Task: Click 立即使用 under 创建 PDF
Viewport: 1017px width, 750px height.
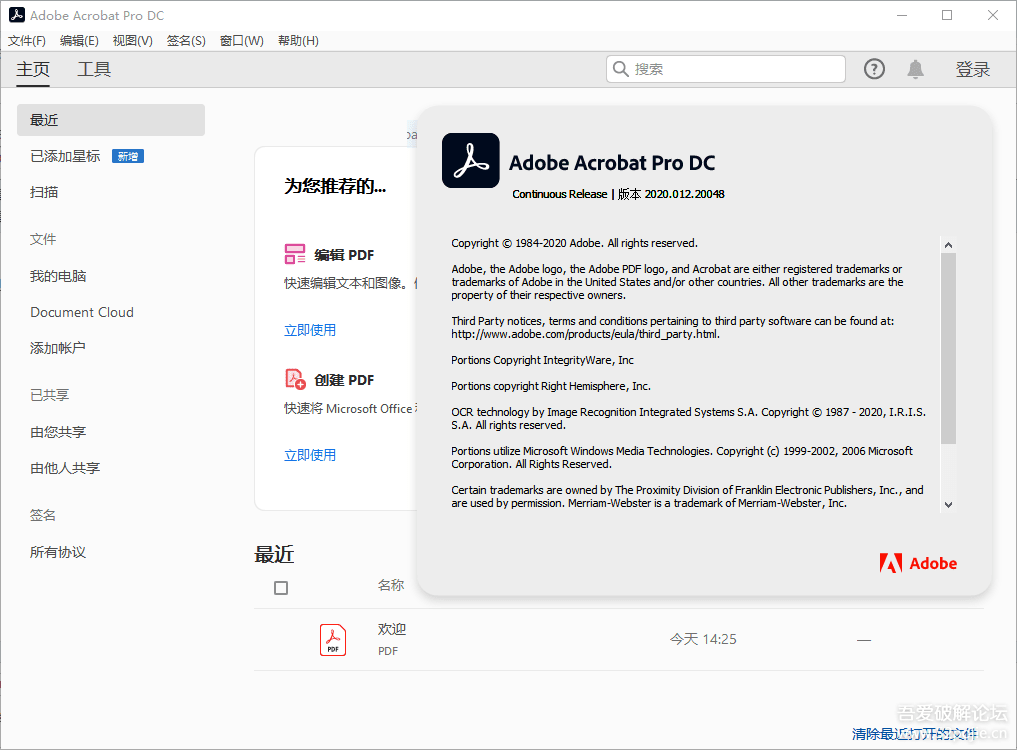Action: (x=310, y=455)
